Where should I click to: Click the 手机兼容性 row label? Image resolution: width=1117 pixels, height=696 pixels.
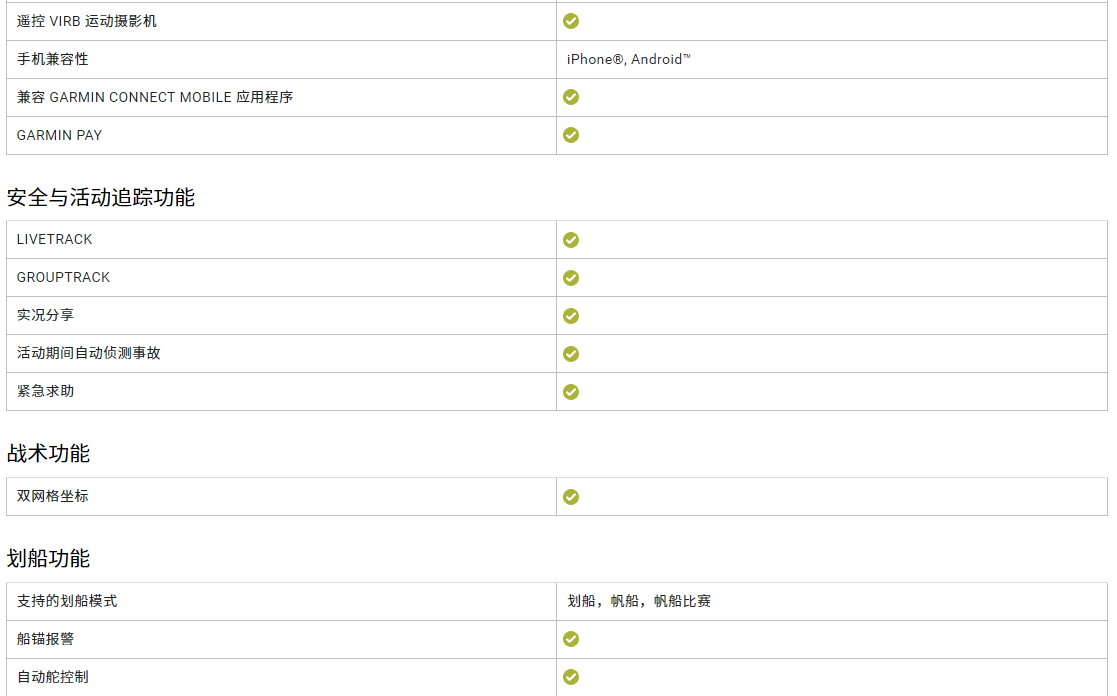(53, 59)
